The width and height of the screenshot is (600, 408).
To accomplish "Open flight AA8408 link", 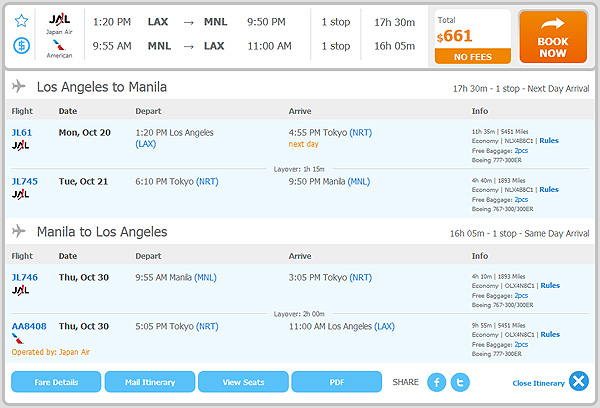I will (29, 326).
